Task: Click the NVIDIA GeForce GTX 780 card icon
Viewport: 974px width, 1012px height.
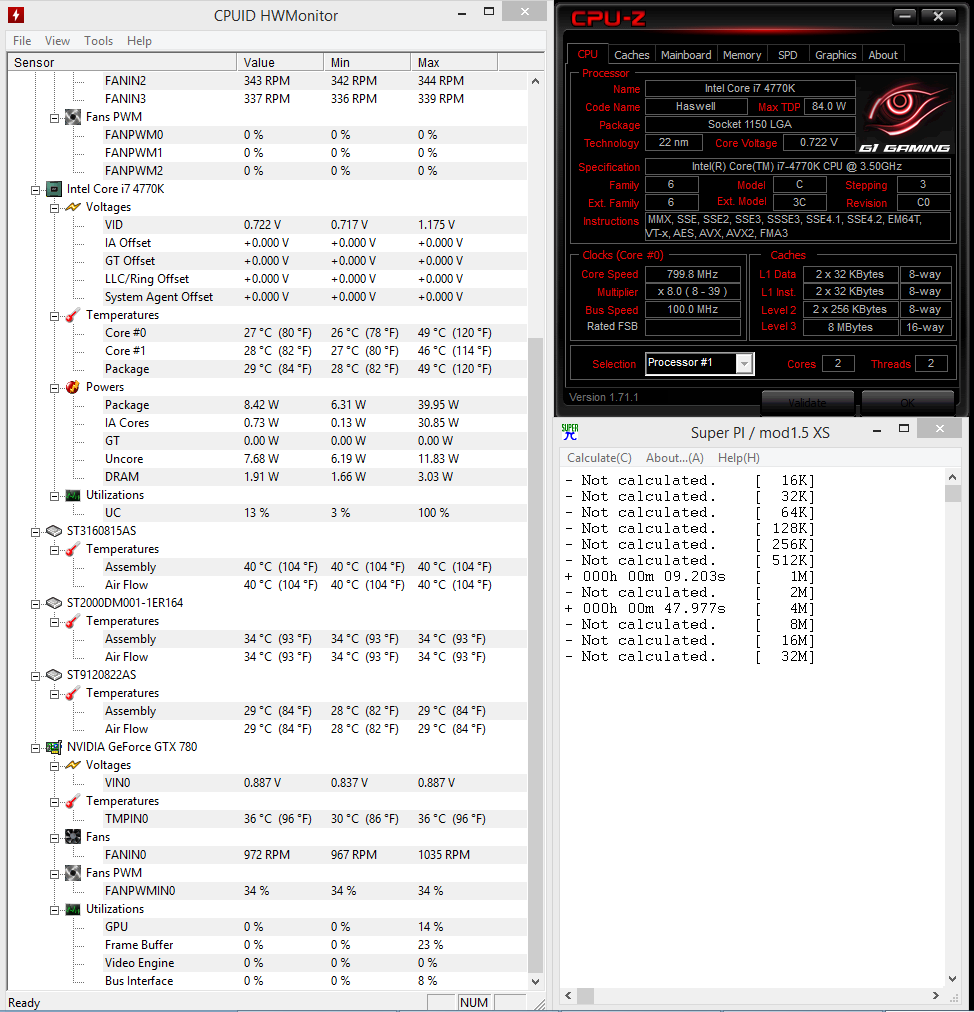Action: point(54,747)
